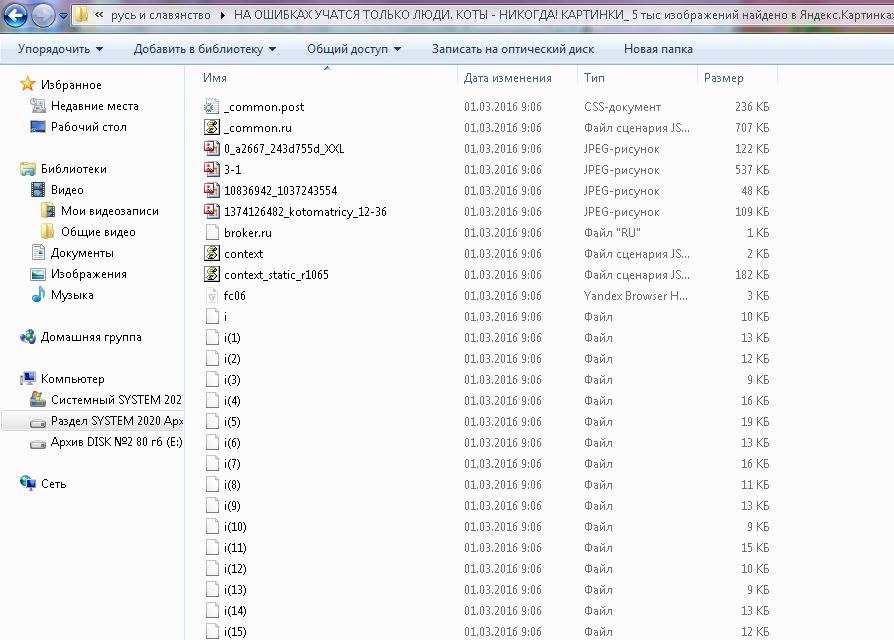Open 'Общий доступ' dropdown menu
Image resolution: width=894 pixels, height=640 pixels.
[354, 49]
